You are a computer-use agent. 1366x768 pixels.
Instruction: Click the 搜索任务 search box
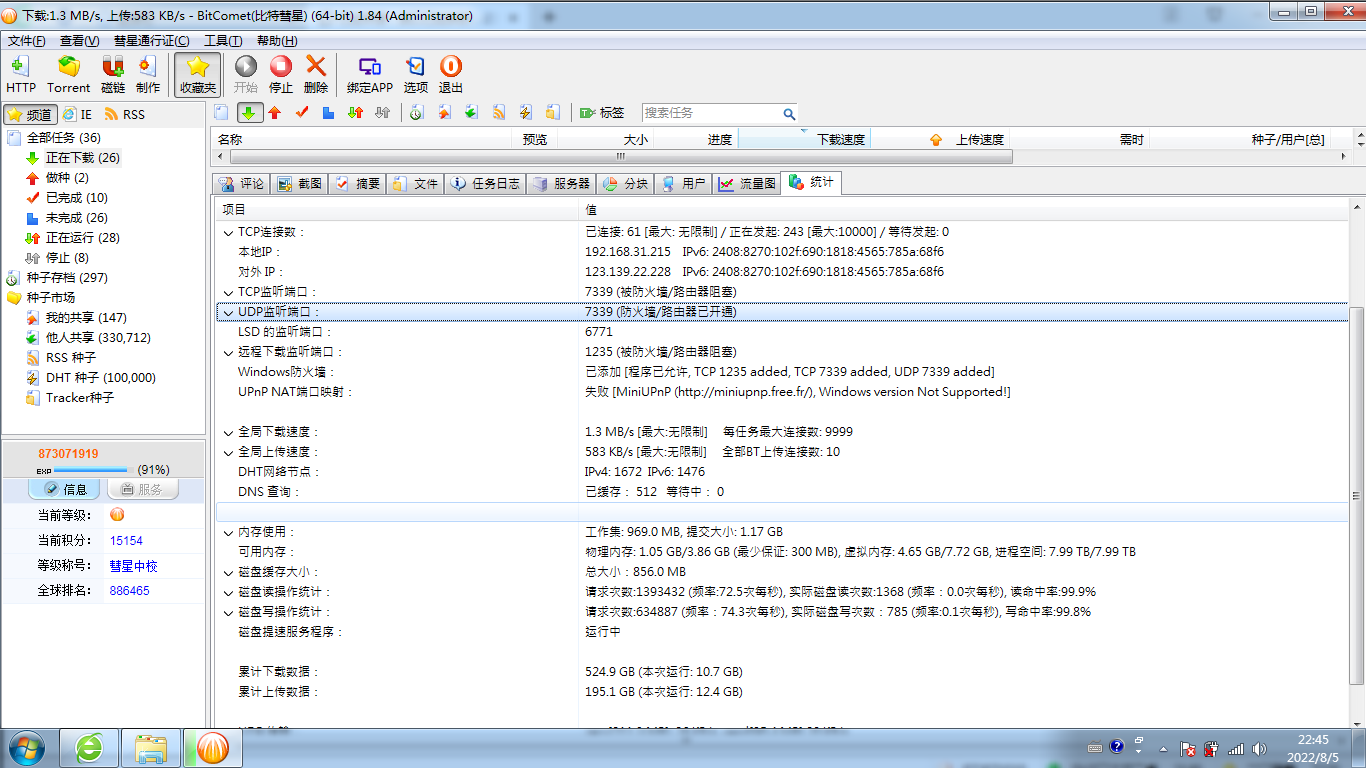tap(710, 113)
